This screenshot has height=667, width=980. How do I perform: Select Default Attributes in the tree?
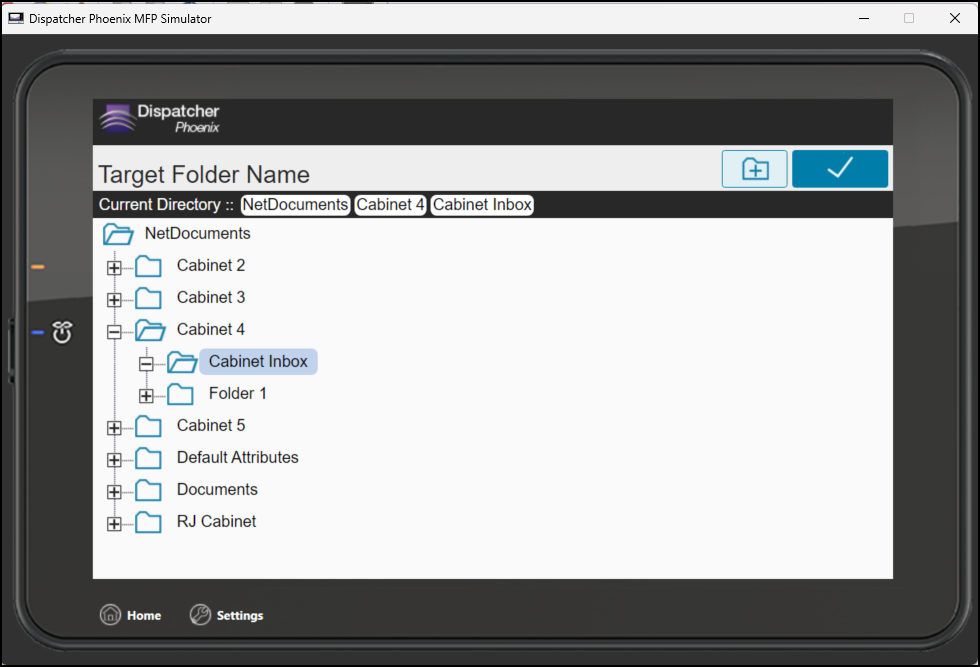coord(238,457)
